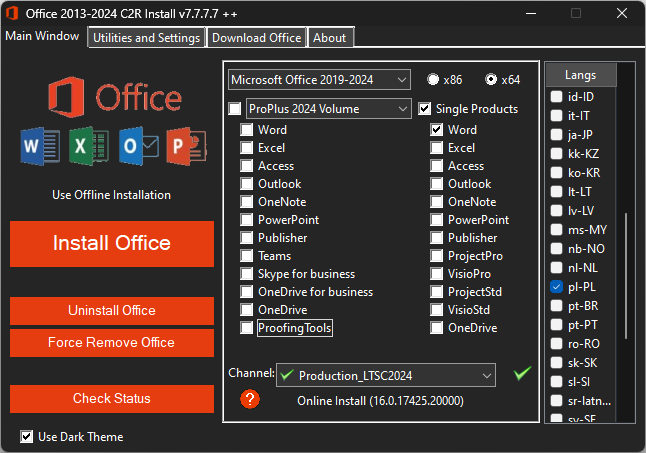This screenshot has width=646, height=453.
Task: Check left-column PowerPoint checkbox
Action: pyautogui.click(x=246, y=219)
